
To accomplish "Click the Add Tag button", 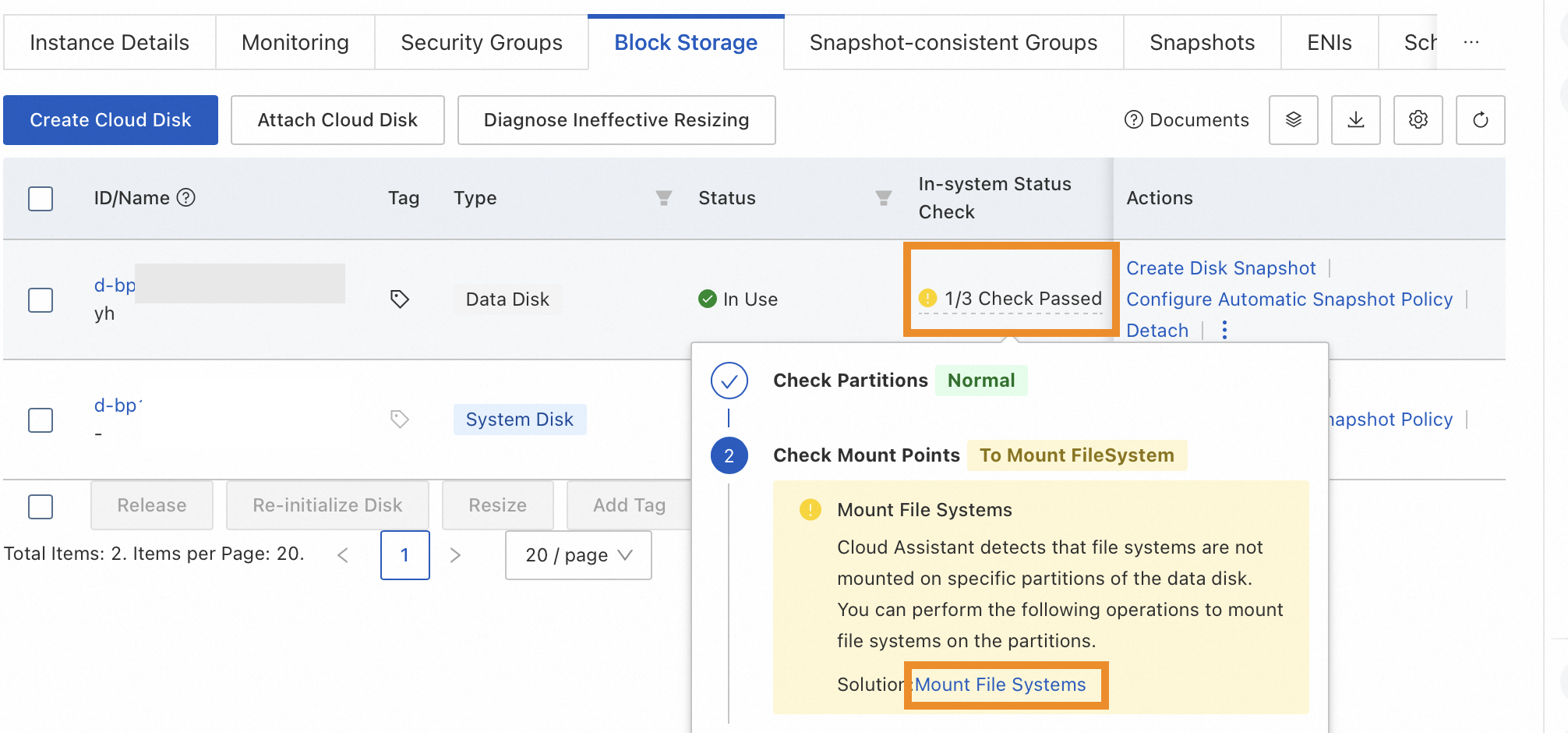I will coord(629,505).
